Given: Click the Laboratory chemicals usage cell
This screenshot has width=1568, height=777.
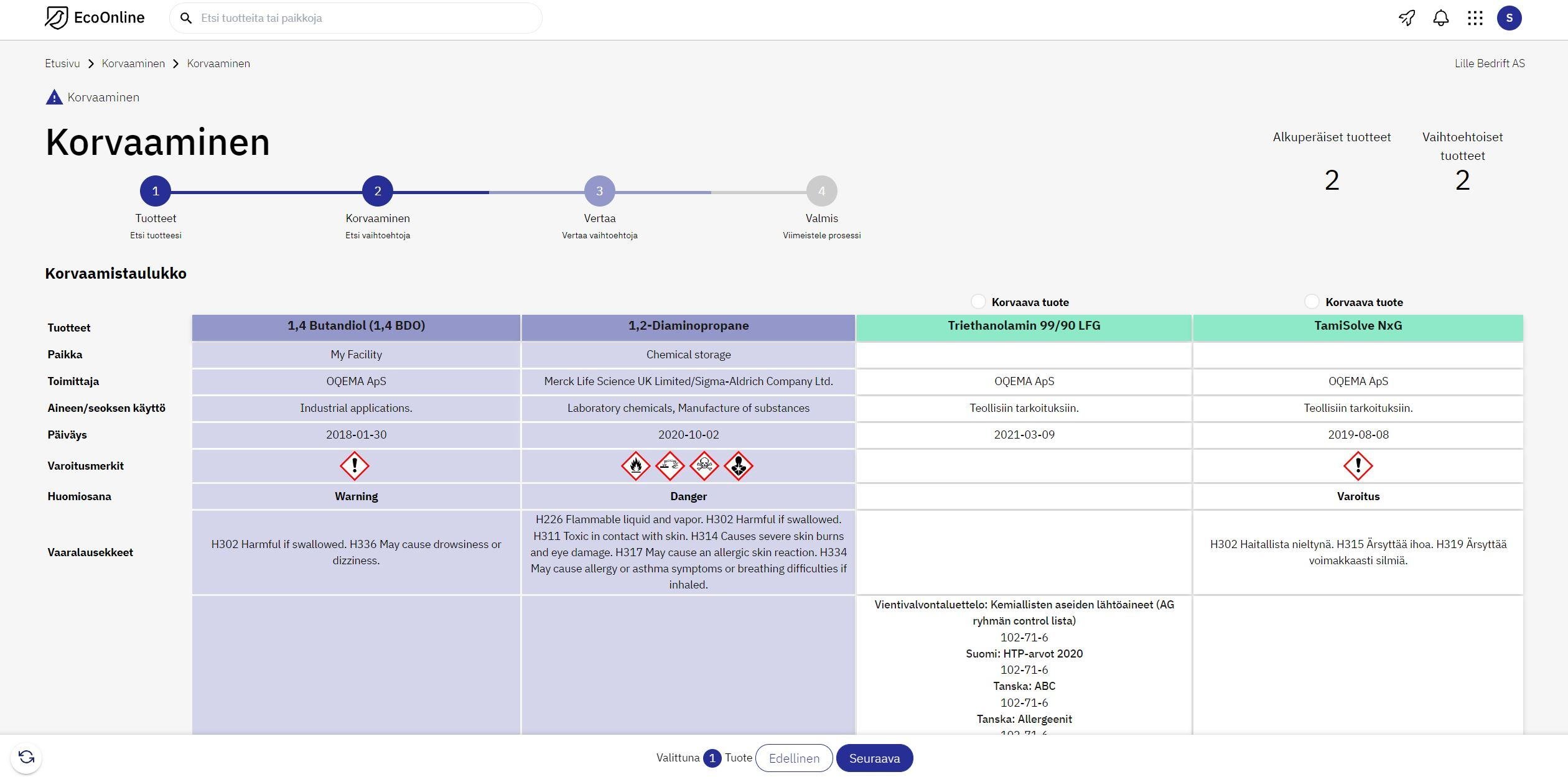Looking at the screenshot, I should point(688,408).
